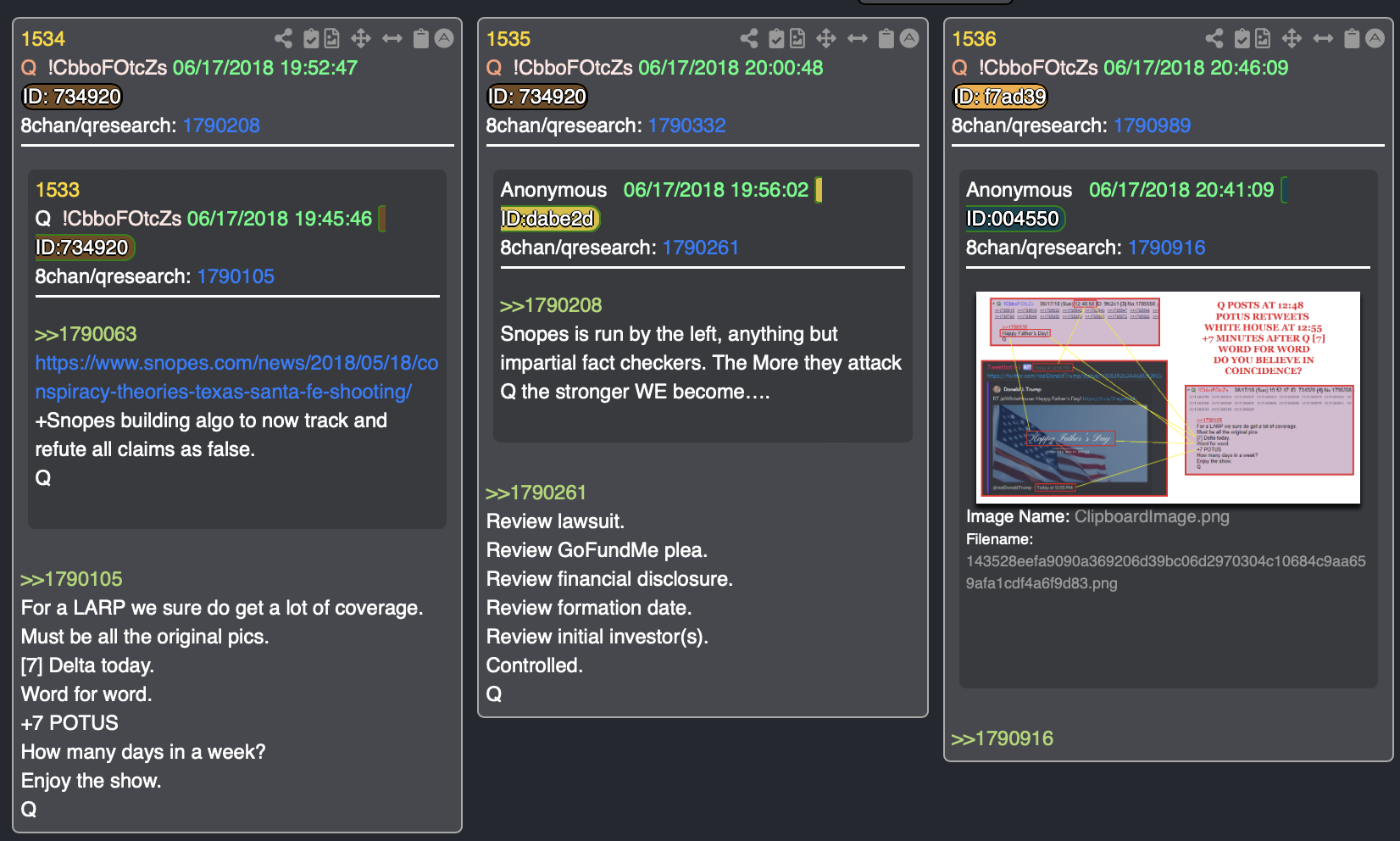Screen dimensions: 1400x841
Task: Open the snopes.com Santa Fe shooting URL
Action: coord(236,377)
